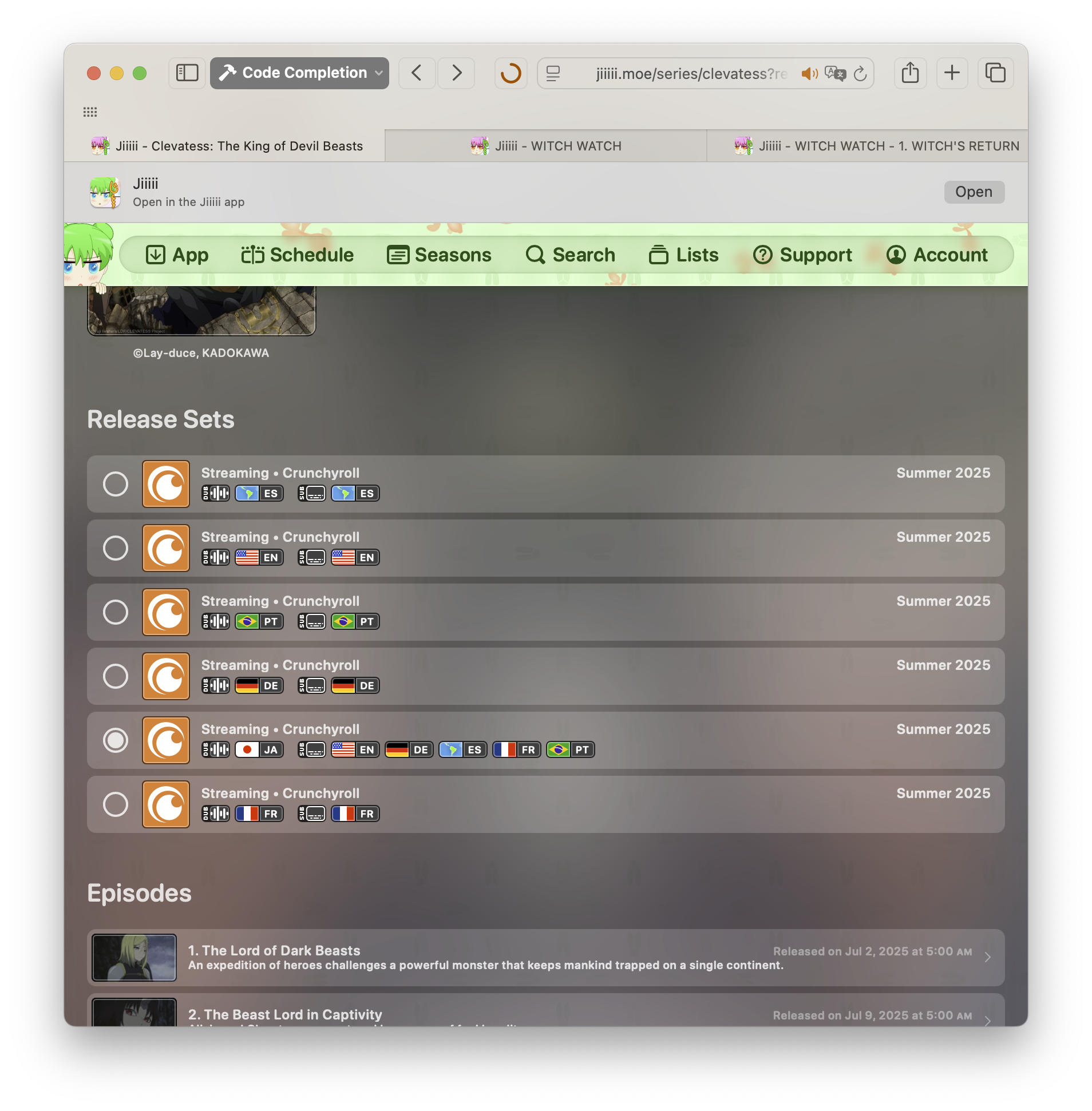Screen dimensions: 1092x1111
Task: Click Crunchyroll logo in the JA release set
Action: (x=166, y=741)
